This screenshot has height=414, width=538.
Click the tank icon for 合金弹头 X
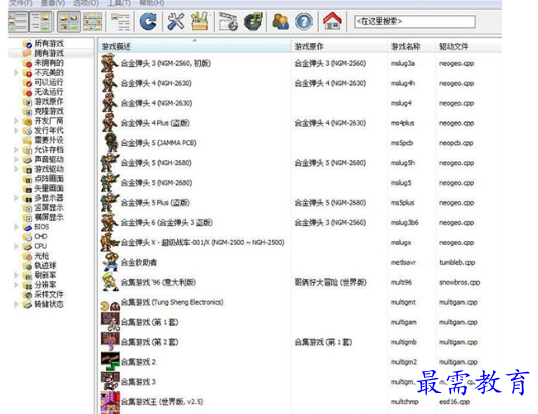110,242
